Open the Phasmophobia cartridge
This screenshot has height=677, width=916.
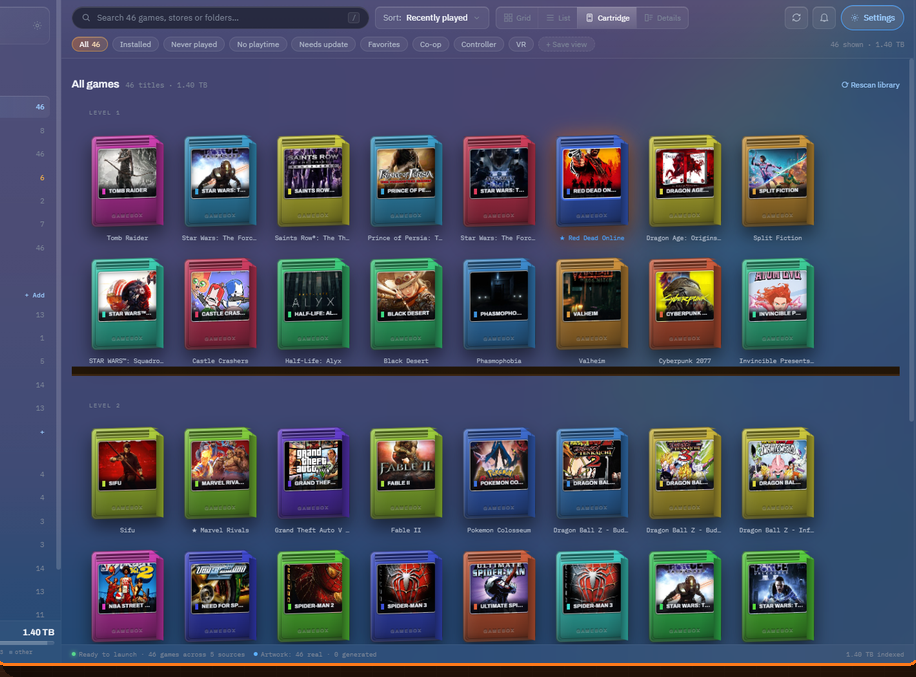(x=499, y=304)
